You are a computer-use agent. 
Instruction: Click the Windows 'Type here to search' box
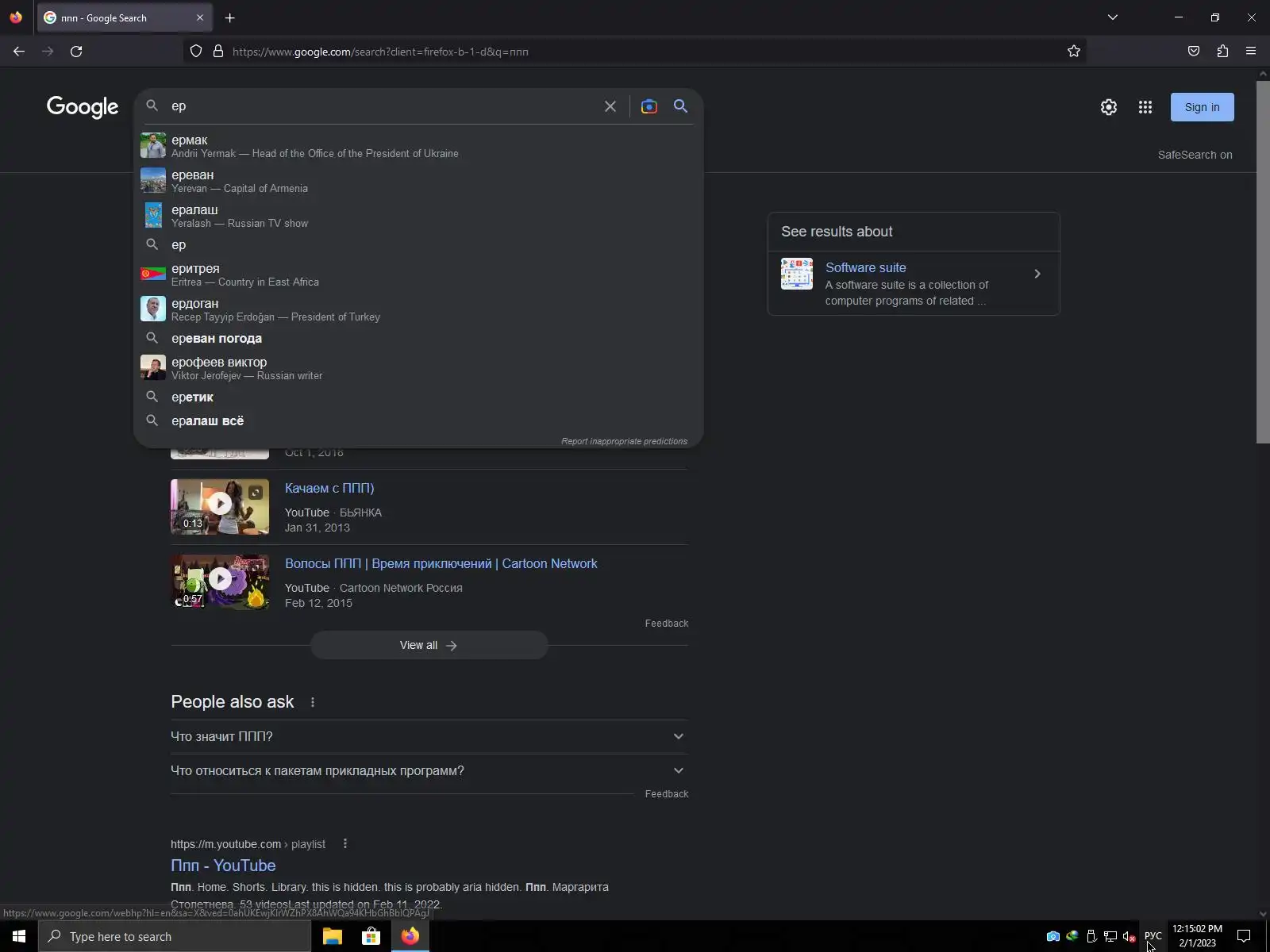point(175,936)
